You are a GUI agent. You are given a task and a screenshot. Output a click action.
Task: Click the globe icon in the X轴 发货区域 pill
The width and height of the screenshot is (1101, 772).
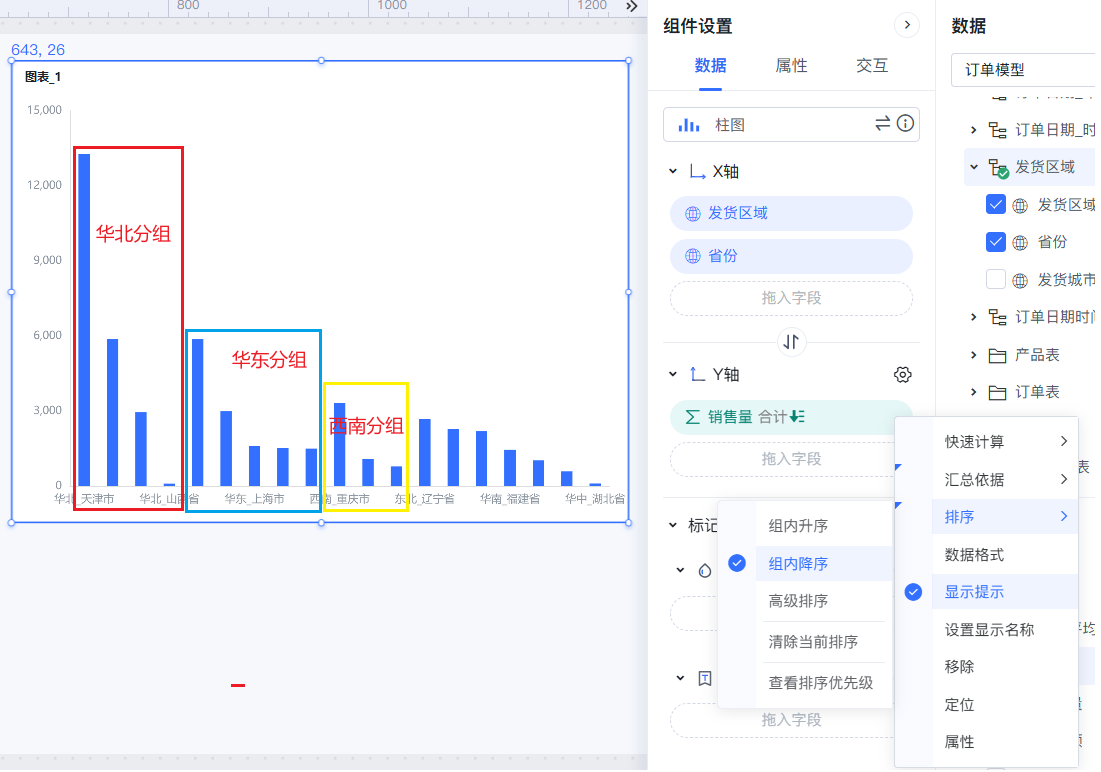coord(692,214)
